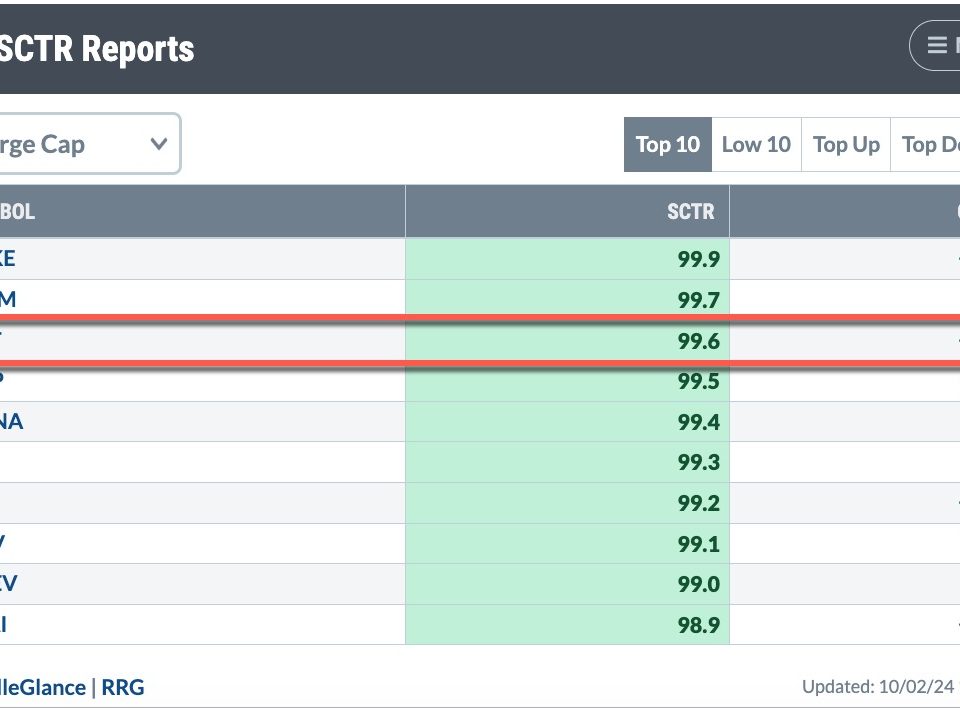Open the CandleGlance link
Screen dimensions: 960x712
pyautogui.click(x=42, y=687)
